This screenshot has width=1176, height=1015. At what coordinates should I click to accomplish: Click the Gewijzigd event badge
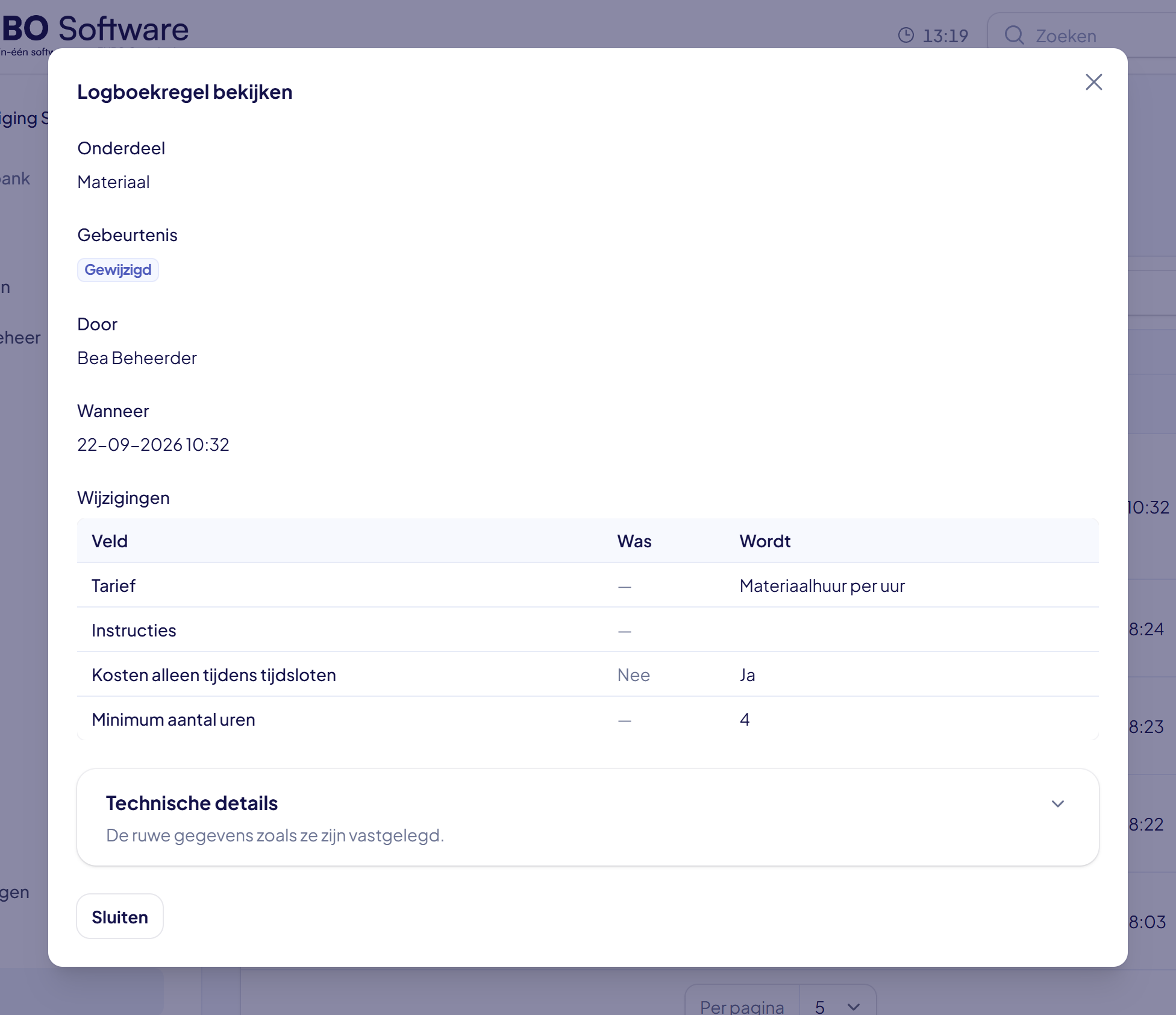(118, 269)
